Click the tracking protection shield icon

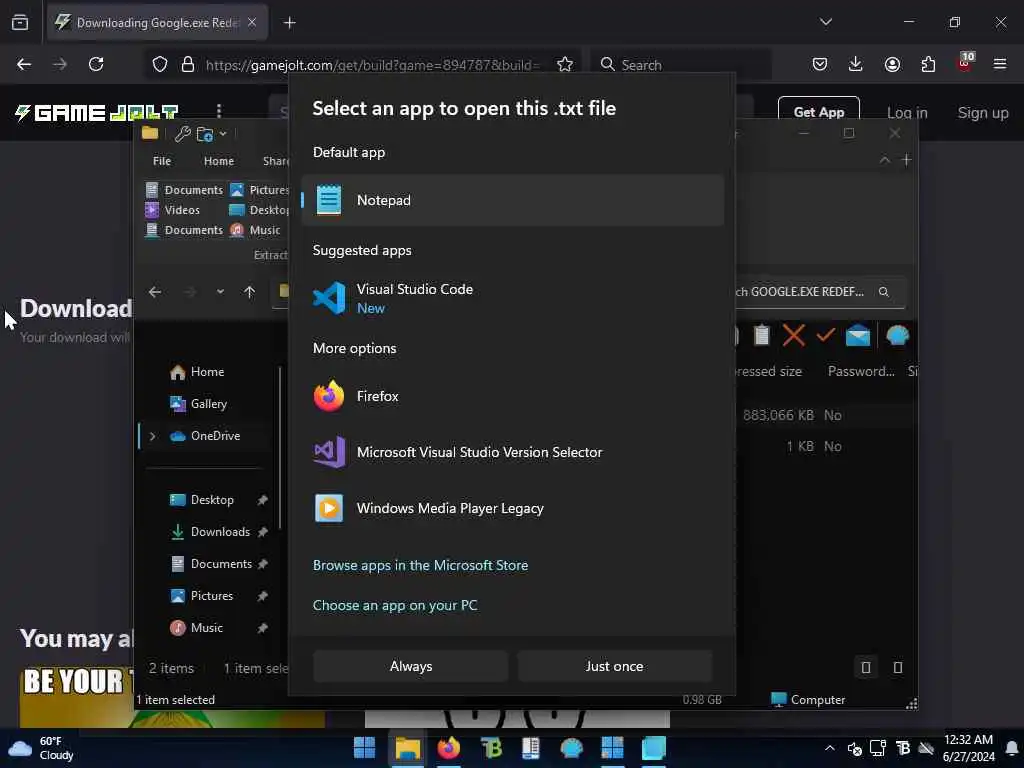tap(160, 64)
